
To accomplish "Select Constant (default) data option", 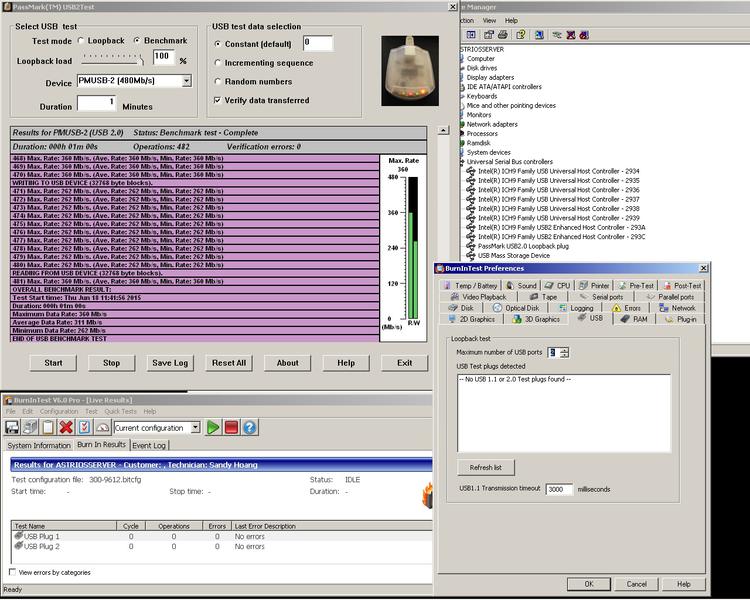I will [x=218, y=44].
